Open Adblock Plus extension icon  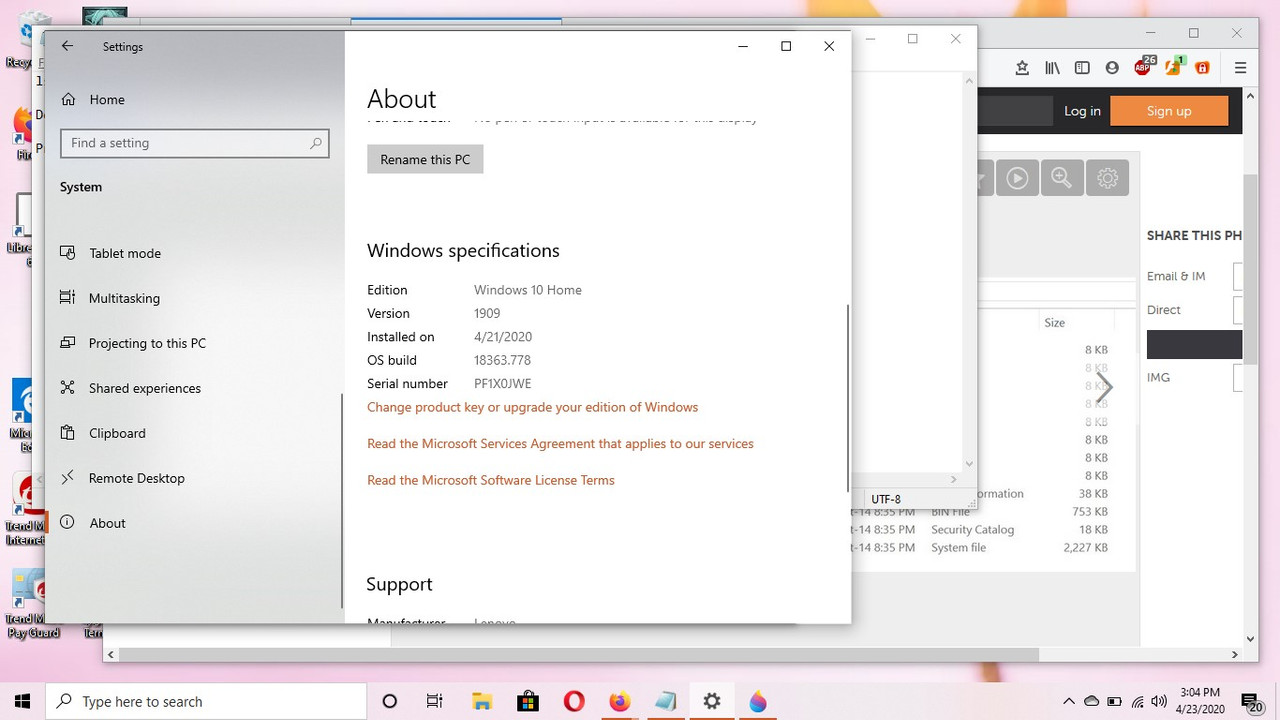[1144, 66]
